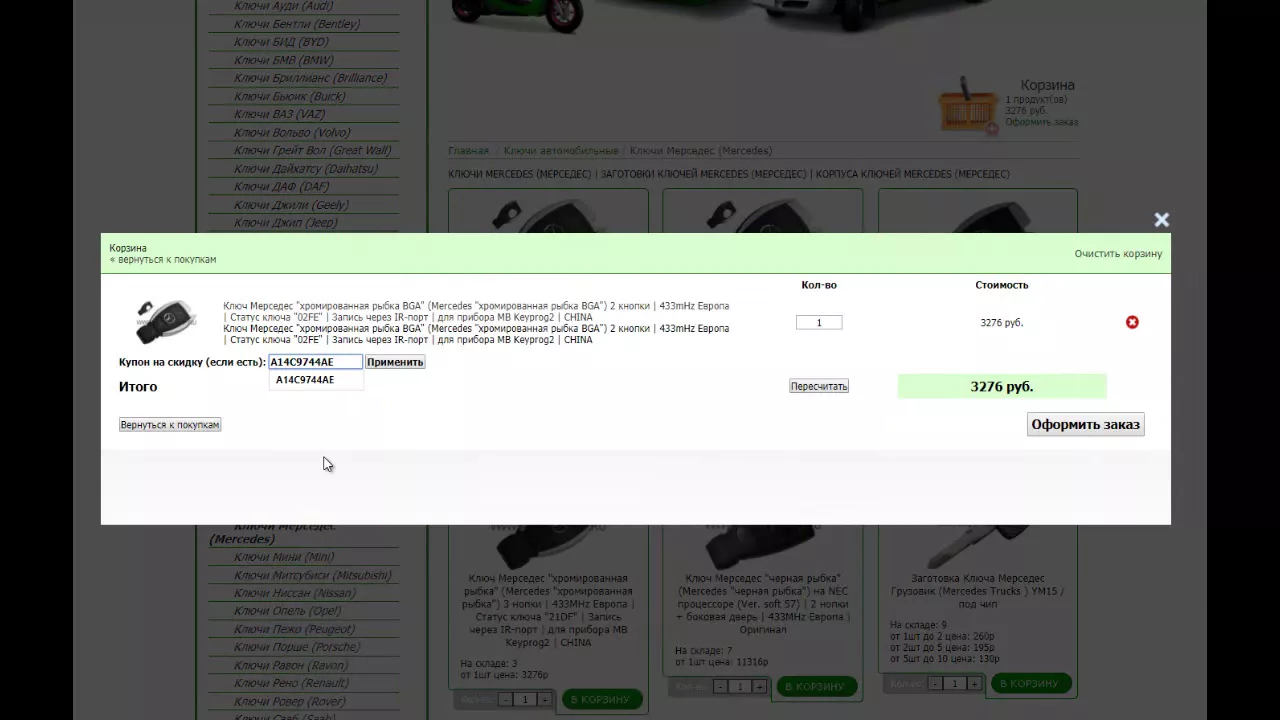Open Ключи Дайхатсу (Daihatsu) category
Screen dimensions: 1280x720
pyautogui.click(x=306, y=168)
